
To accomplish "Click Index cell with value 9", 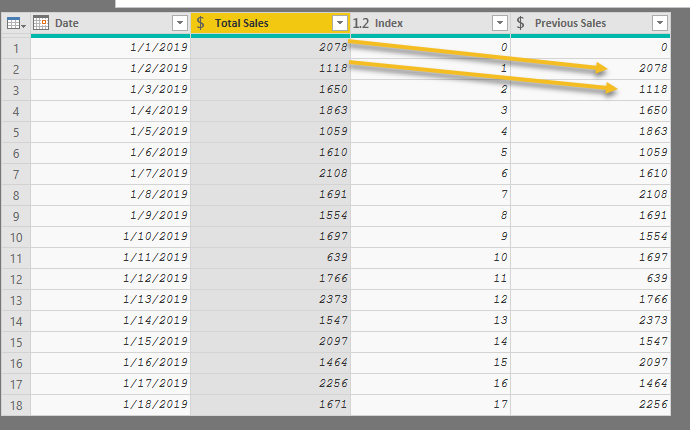I will 430,237.
